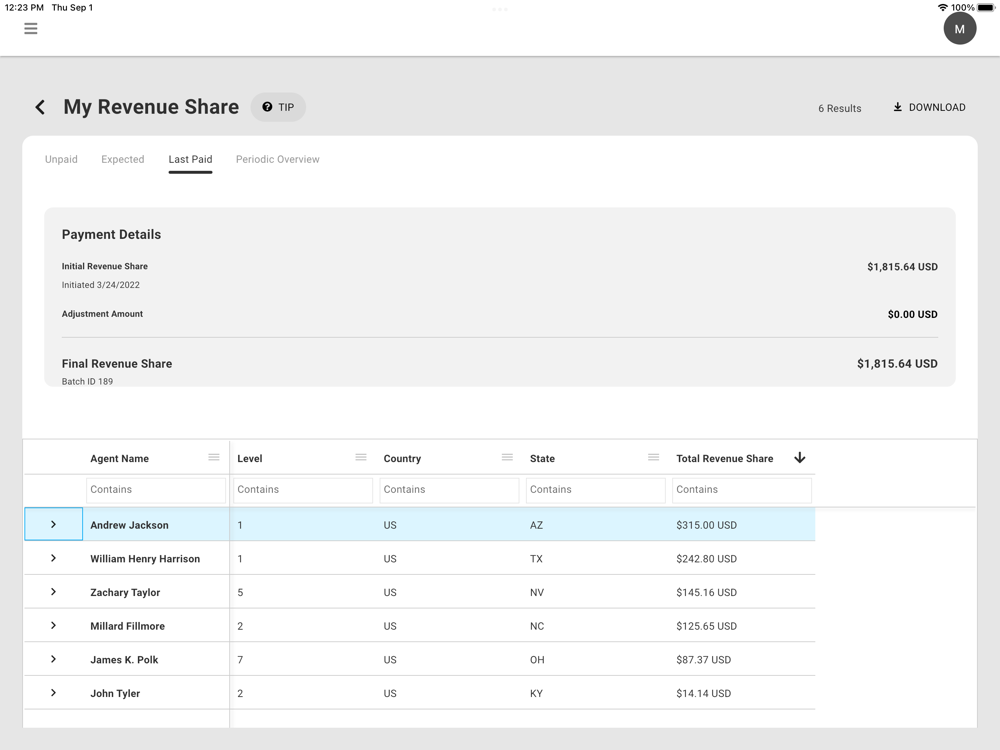Switch to the Expected tab

122,159
